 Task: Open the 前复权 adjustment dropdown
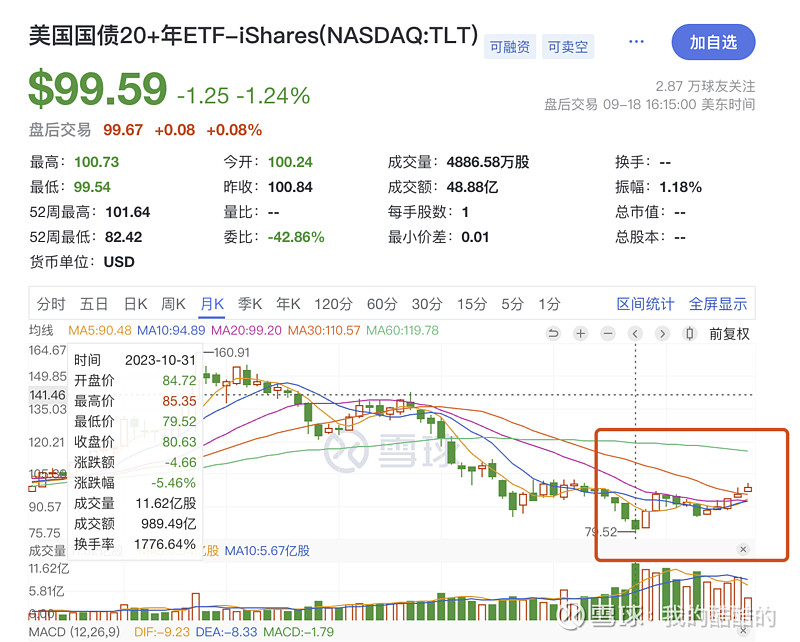tap(729, 334)
